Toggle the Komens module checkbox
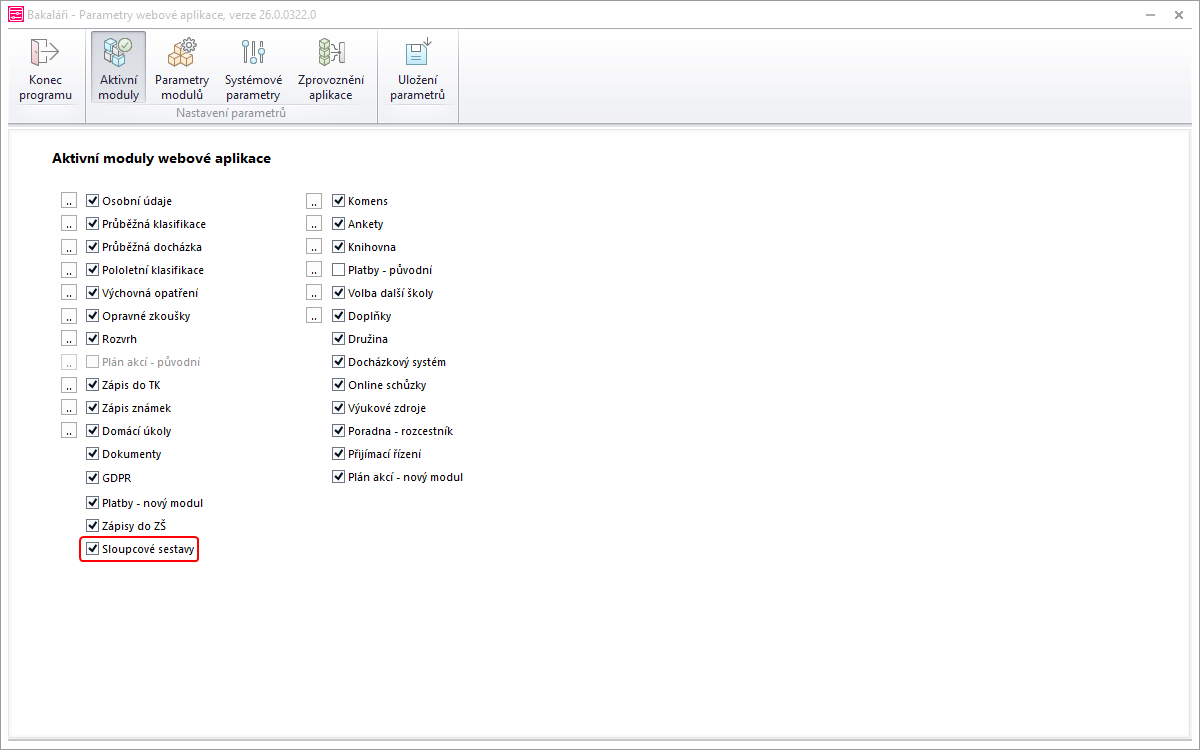This screenshot has width=1200, height=750. click(339, 201)
